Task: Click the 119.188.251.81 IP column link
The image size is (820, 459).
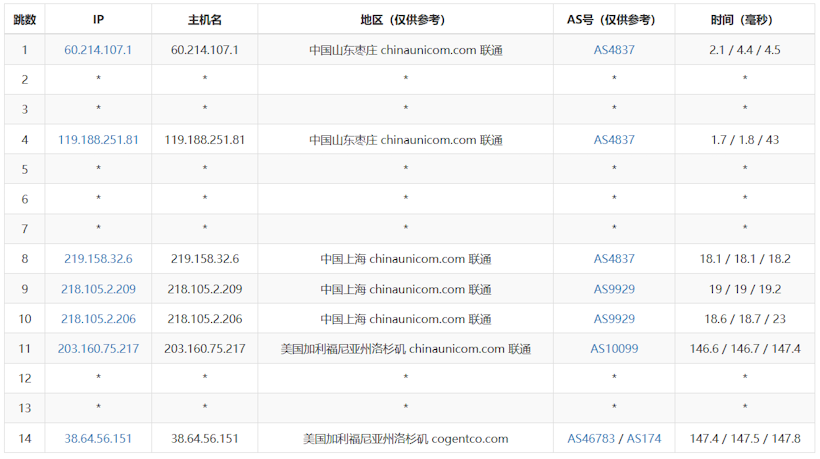Action: pyautogui.click(x=98, y=139)
